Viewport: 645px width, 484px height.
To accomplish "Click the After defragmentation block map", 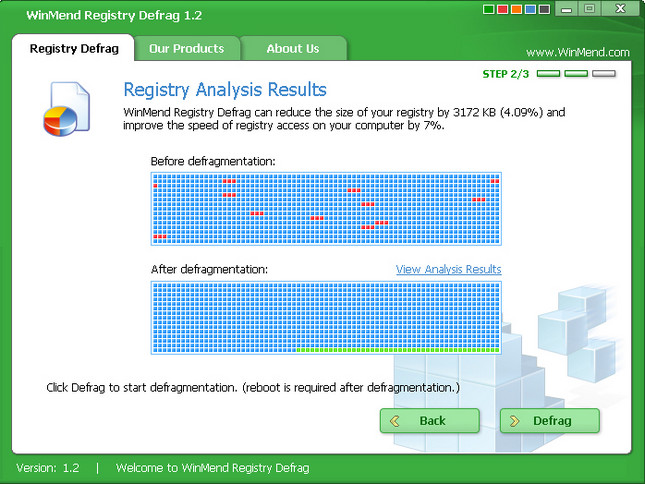I will (x=326, y=318).
